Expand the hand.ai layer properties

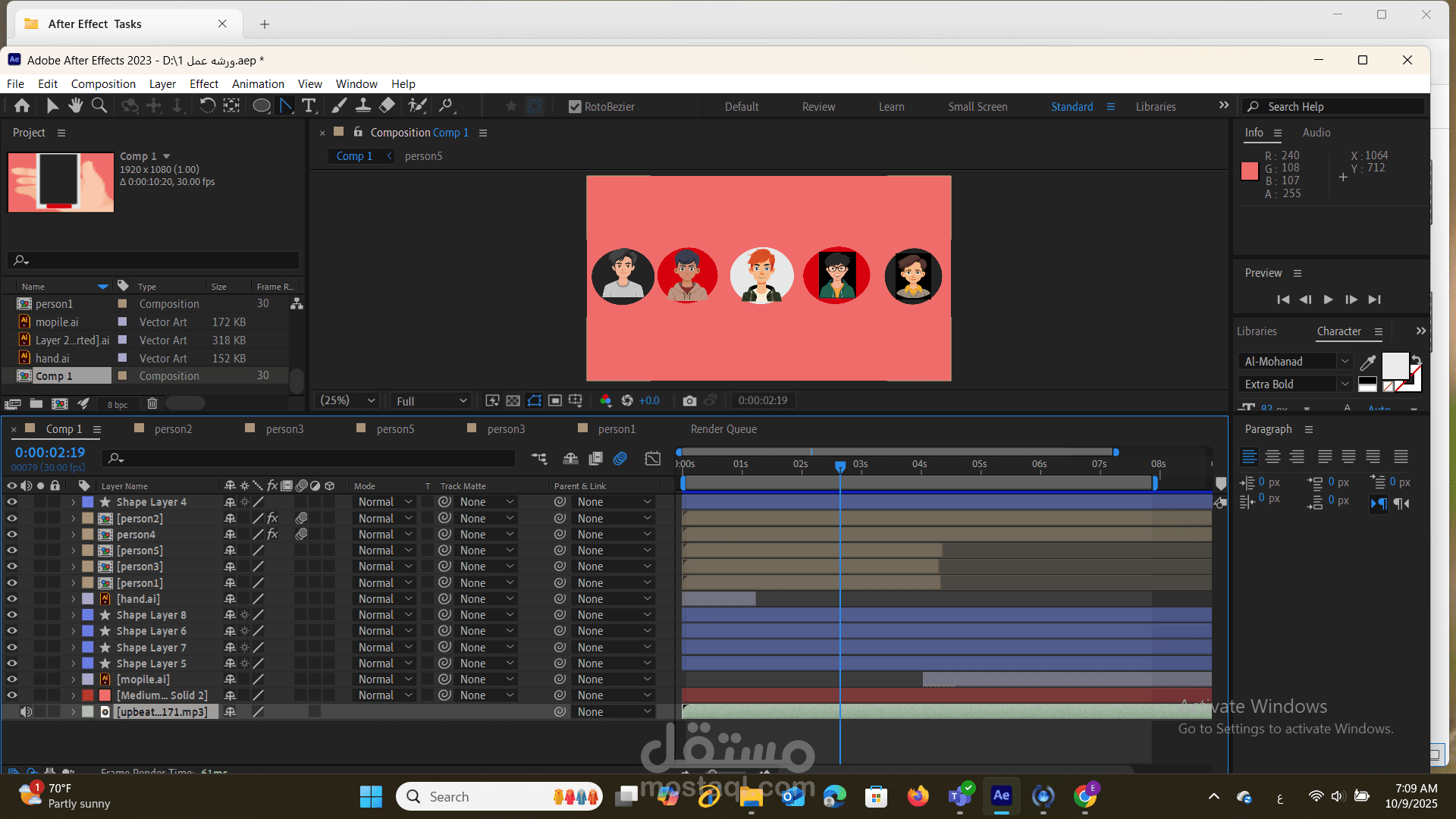point(74,599)
